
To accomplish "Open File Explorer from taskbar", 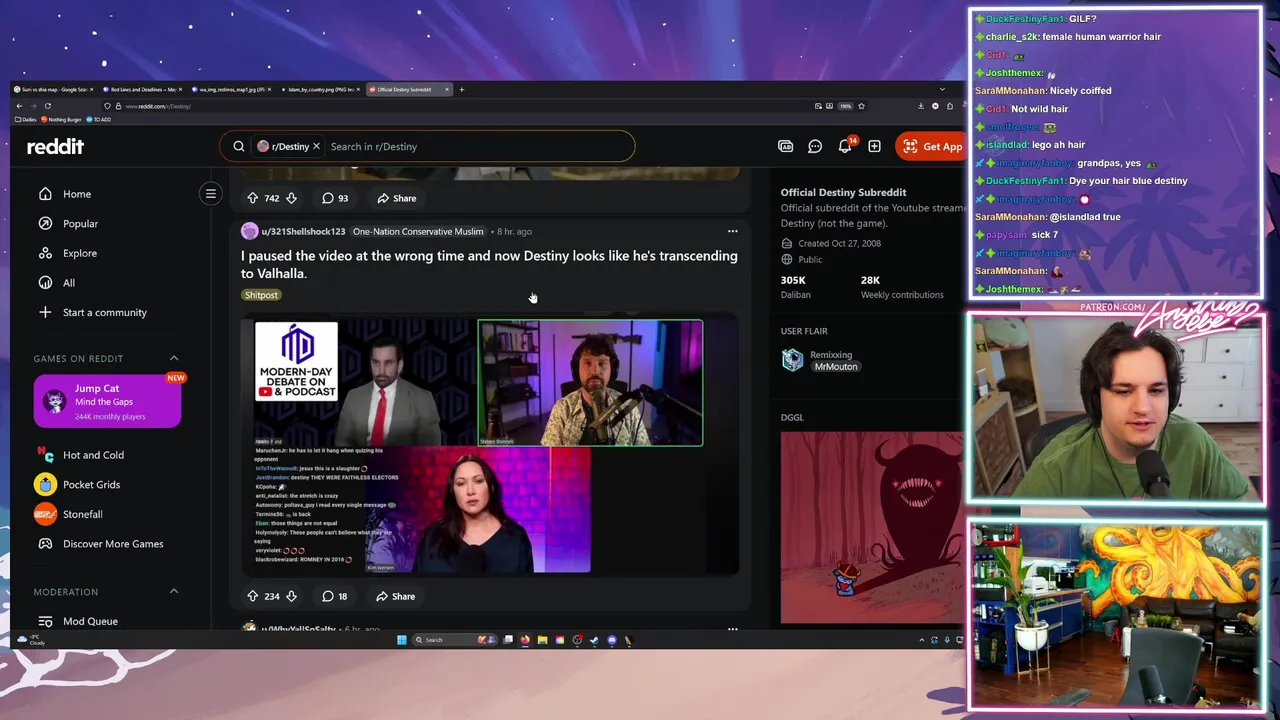I will pyautogui.click(x=542, y=640).
